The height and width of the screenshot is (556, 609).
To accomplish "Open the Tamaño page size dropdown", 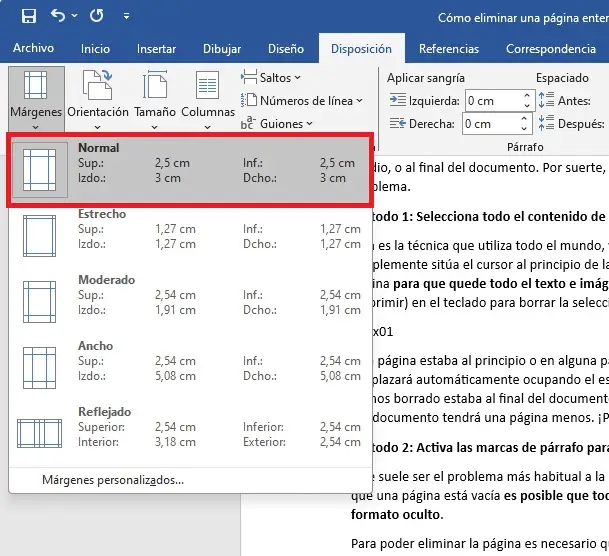I will (x=155, y=99).
